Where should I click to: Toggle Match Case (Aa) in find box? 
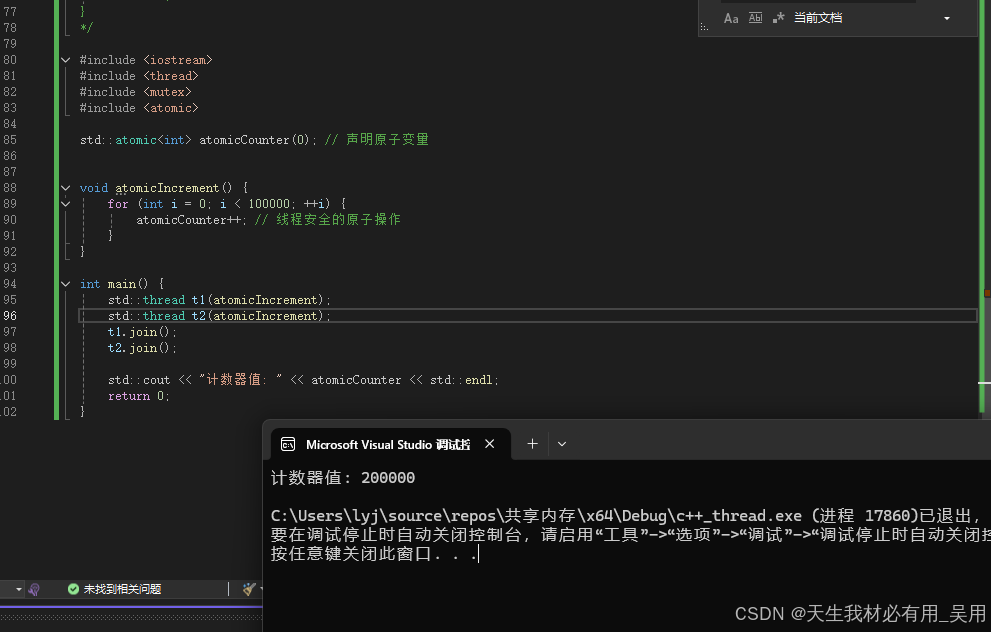tap(731, 18)
